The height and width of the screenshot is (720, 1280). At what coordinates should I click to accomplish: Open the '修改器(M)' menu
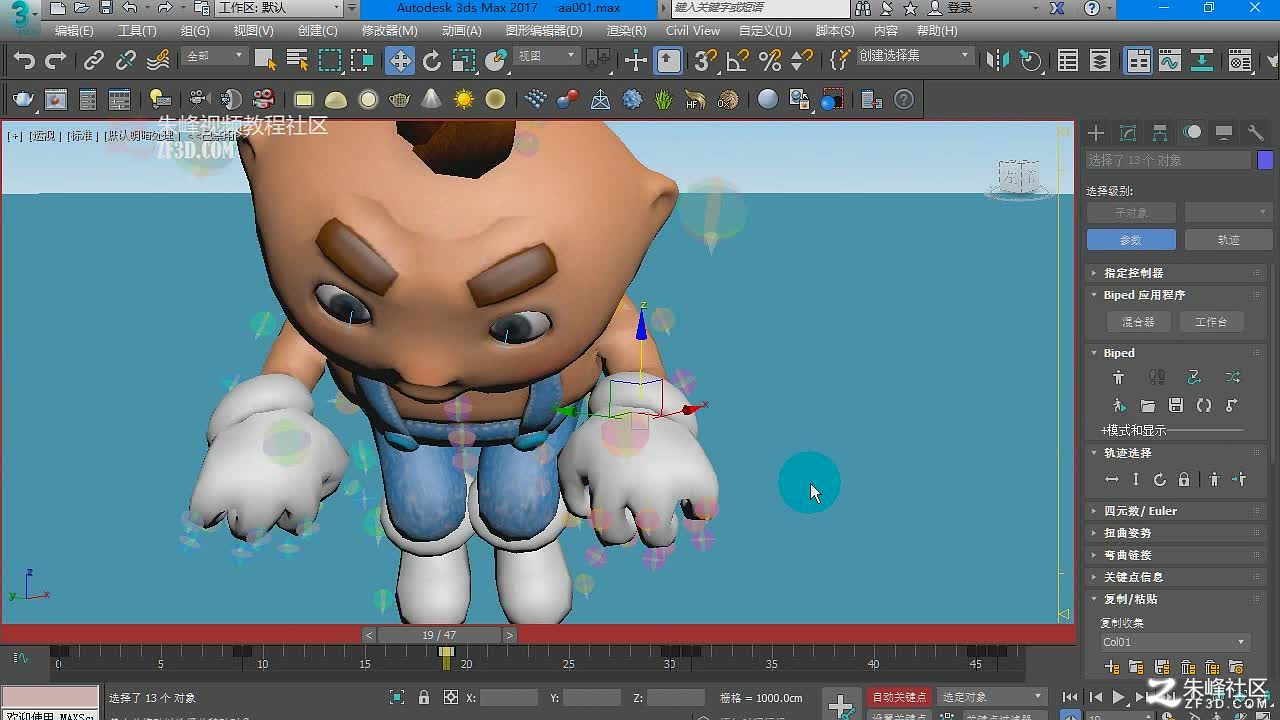(388, 31)
